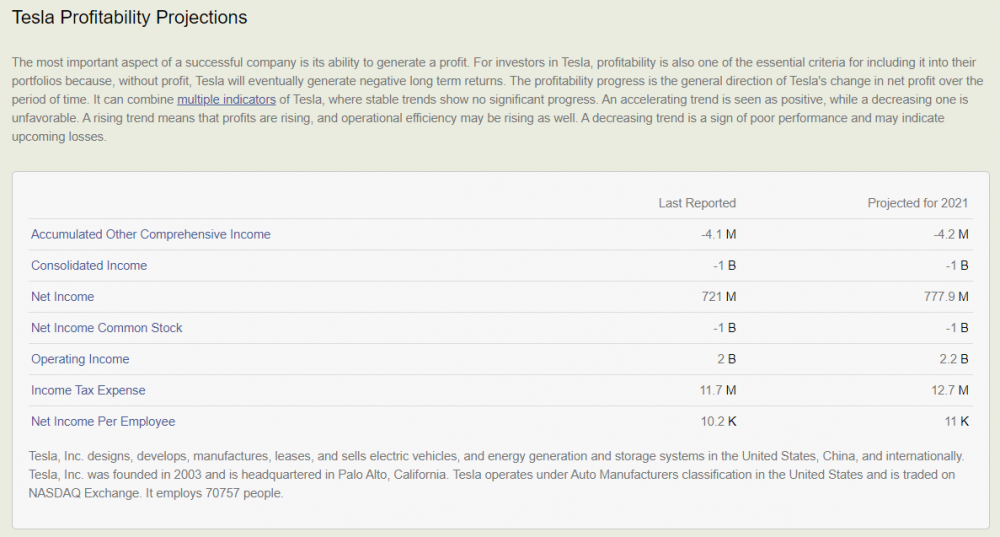Select the Net Income link
The width and height of the screenshot is (1000, 537).
click(x=62, y=296)
